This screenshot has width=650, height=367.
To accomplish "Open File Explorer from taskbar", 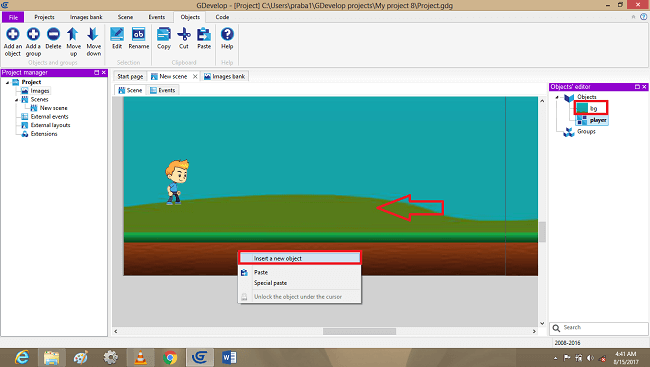I will pos(51,357).
